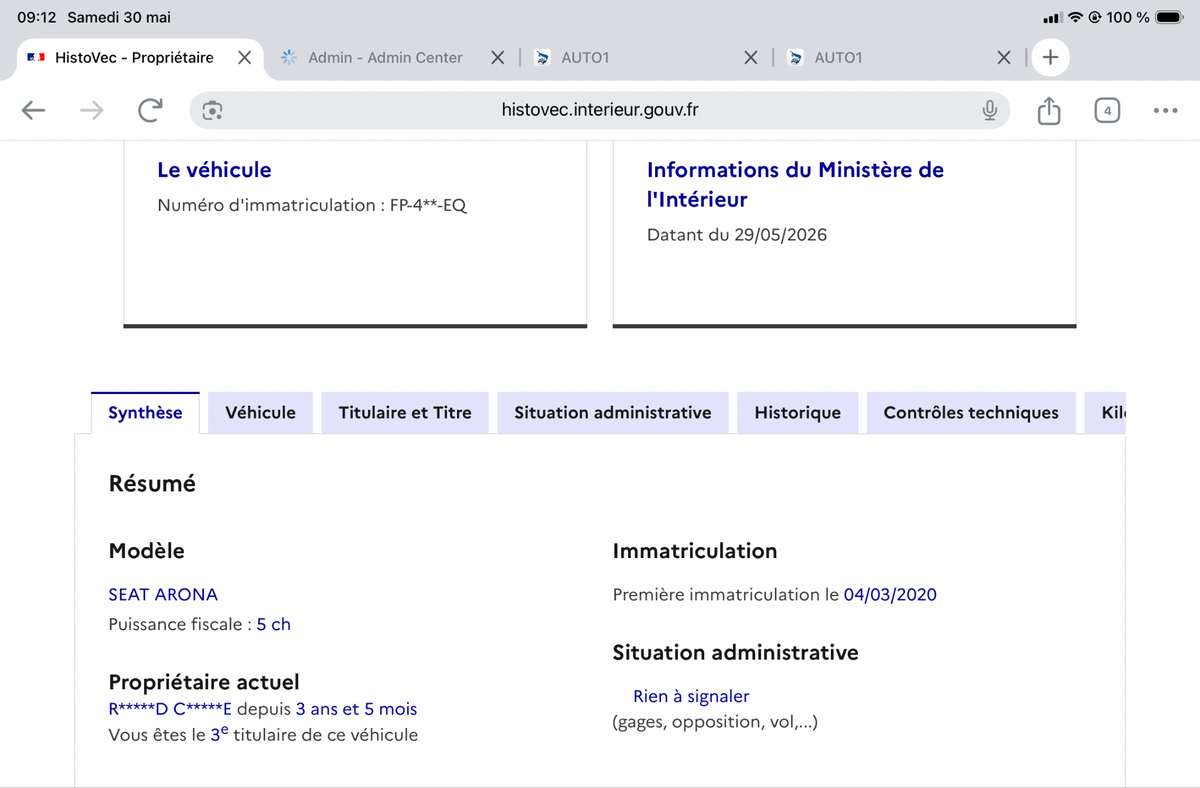Reload the page with refresh icon
Viewport: 1200px width, 788px height.
click(x=150, y=111)
